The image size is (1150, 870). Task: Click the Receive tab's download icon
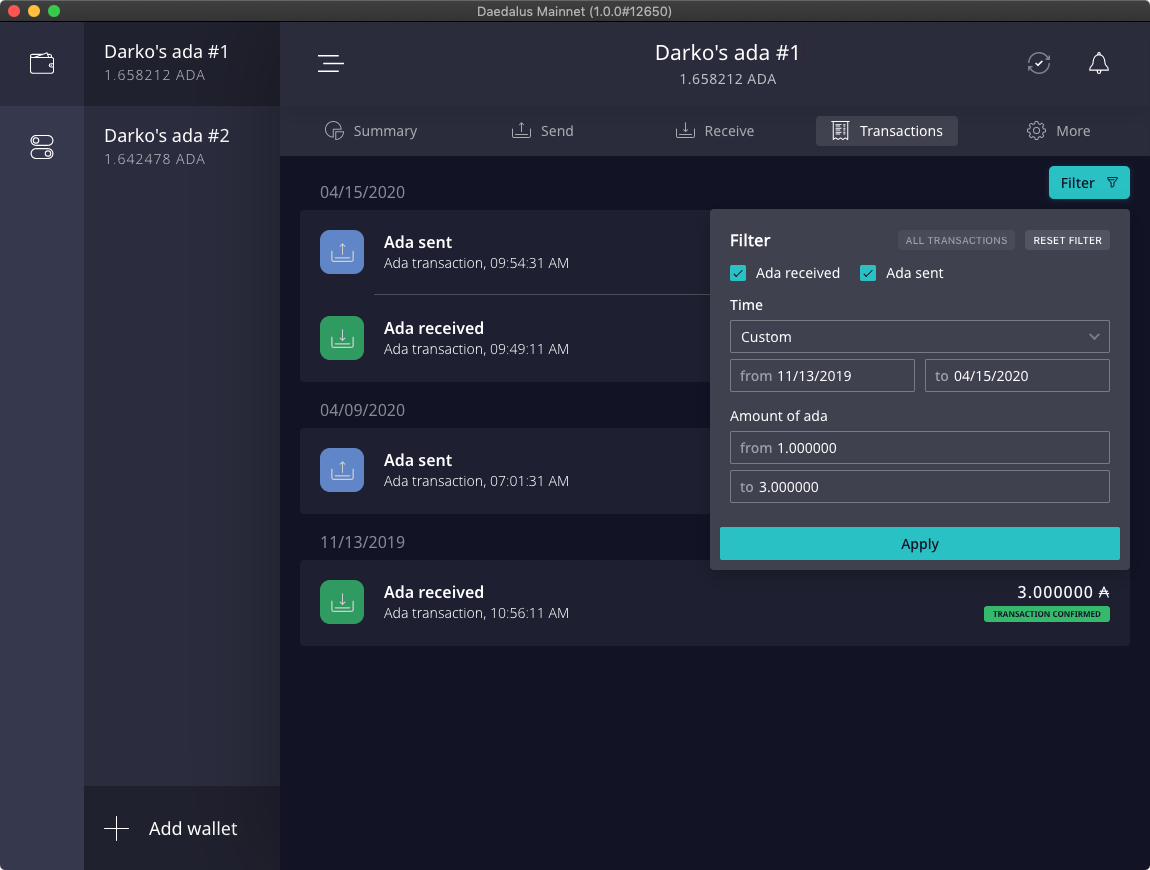click(685, 131)
